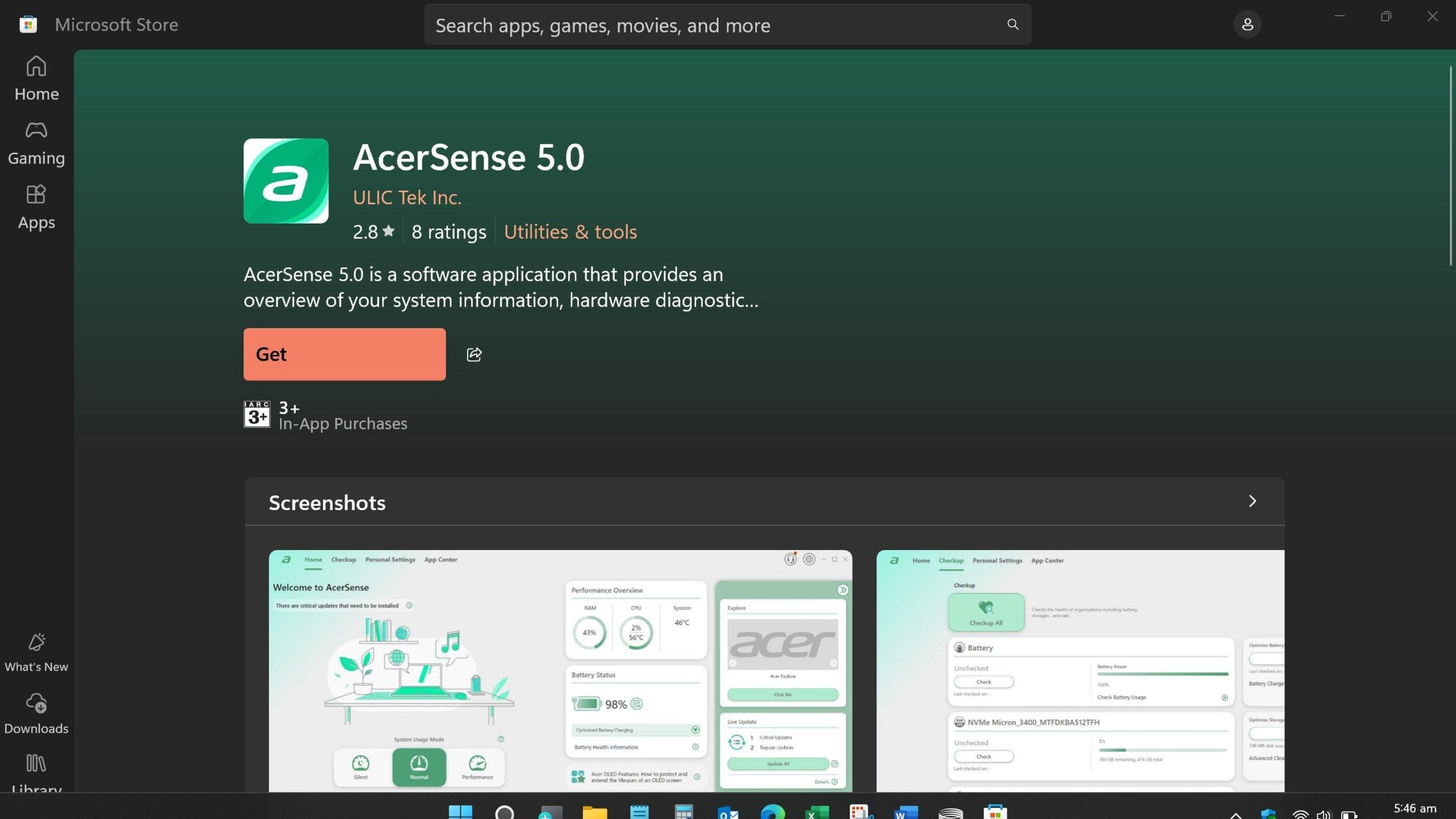Viewport: 1456px width, 819px height.
Task: Expand the Screenshots gallery with the chevron
Action: 1253,501
